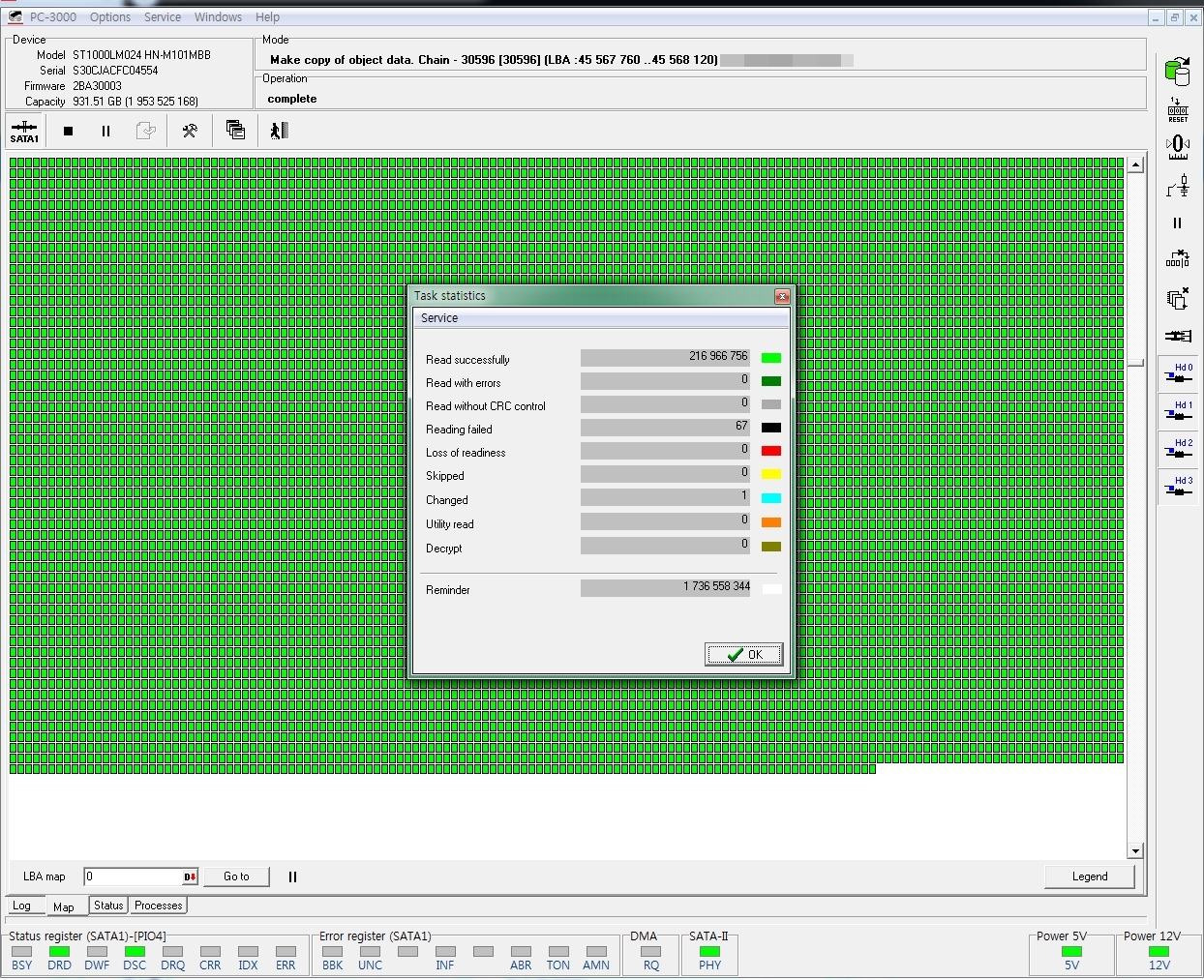Switch to the Map tab
The image size is (1204, 980).
(64, 906)
